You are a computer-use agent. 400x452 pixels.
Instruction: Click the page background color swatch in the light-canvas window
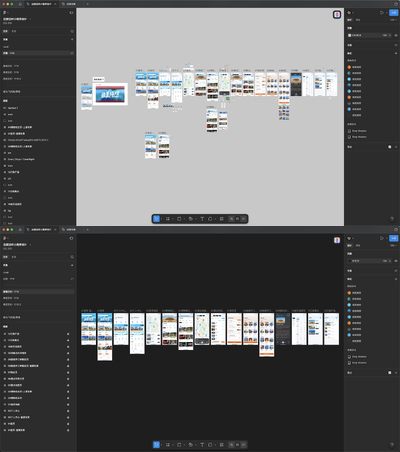click(350, 35)
